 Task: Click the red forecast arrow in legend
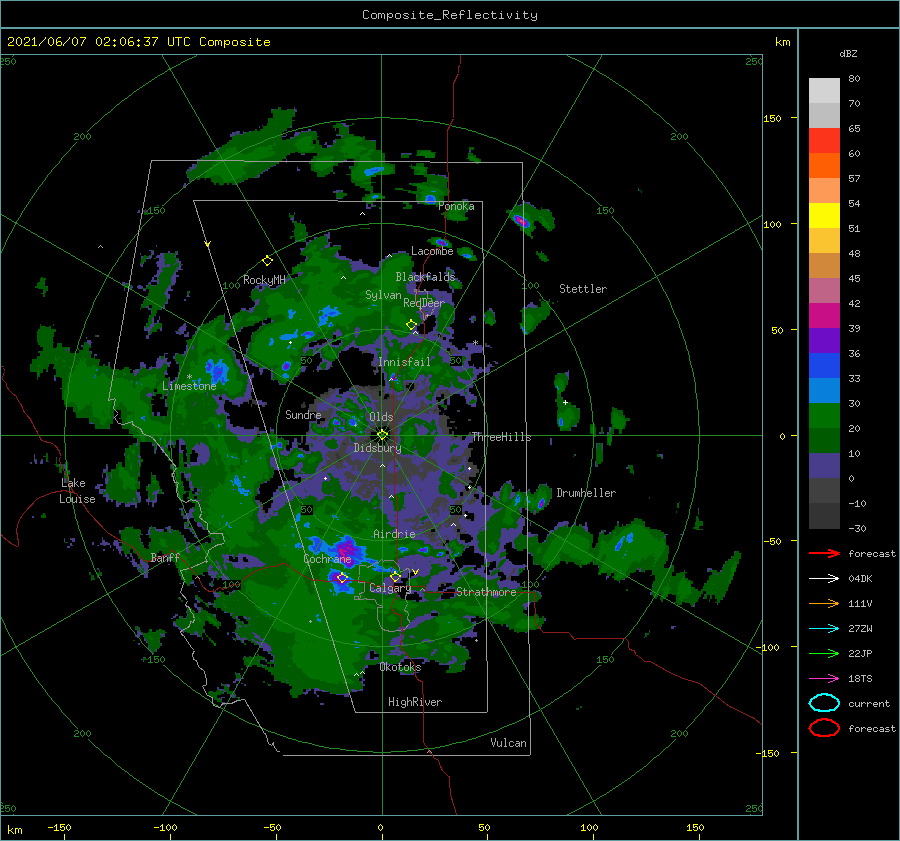(824, 553)
